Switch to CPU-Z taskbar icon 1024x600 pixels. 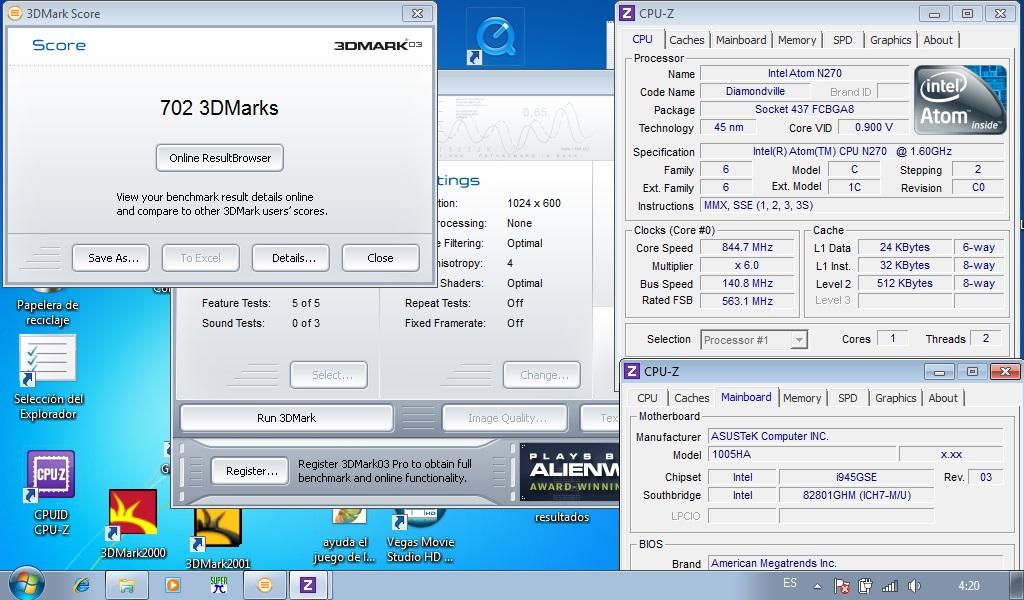(x=308, y=585)
